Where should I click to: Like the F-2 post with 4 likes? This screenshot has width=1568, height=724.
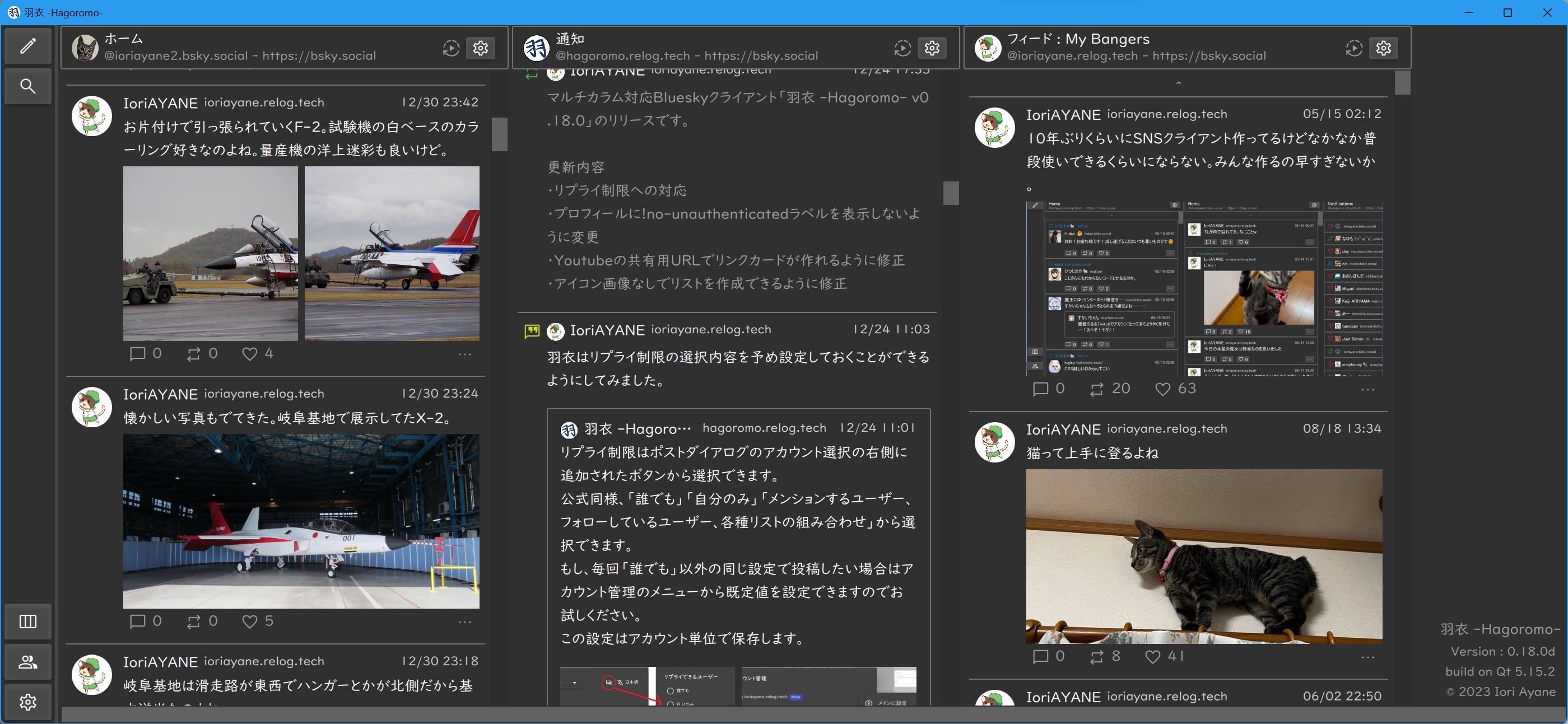249,354
